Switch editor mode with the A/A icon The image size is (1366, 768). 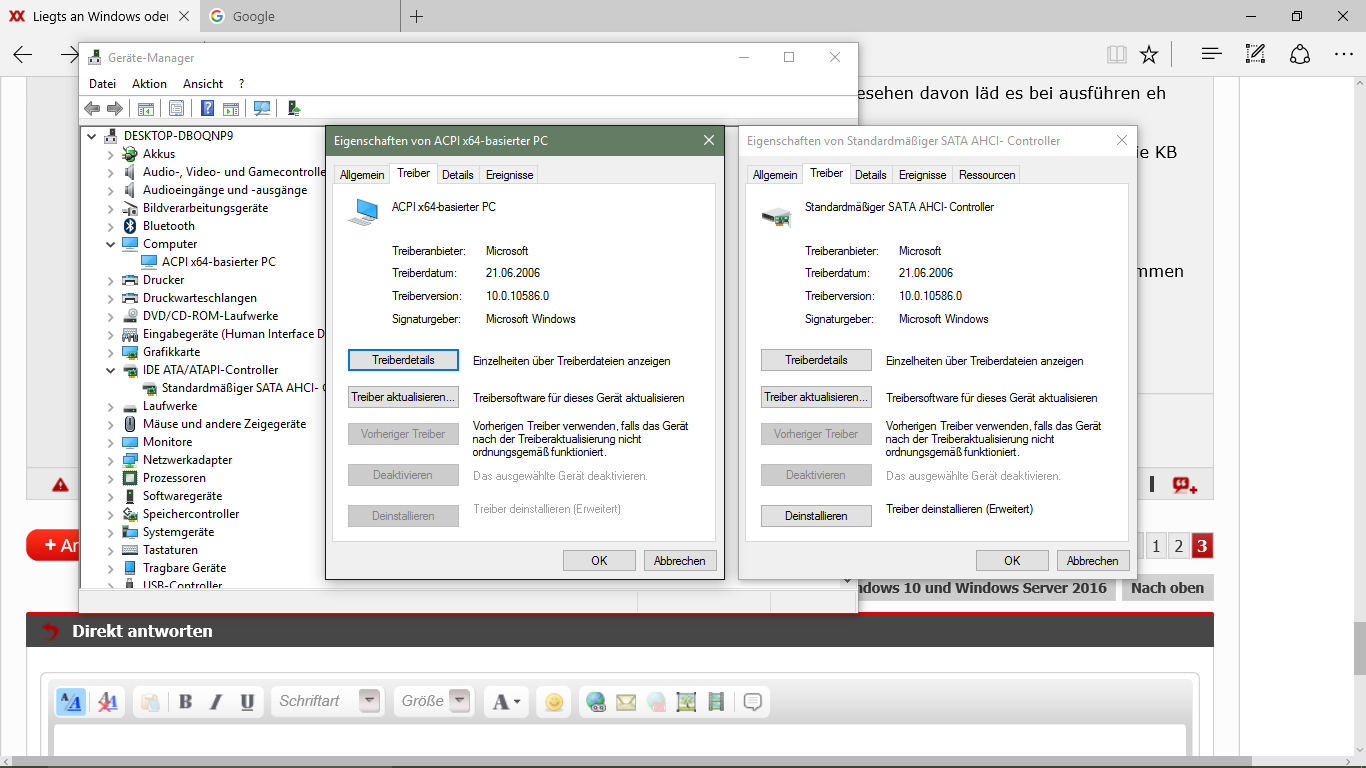point(70,702)
